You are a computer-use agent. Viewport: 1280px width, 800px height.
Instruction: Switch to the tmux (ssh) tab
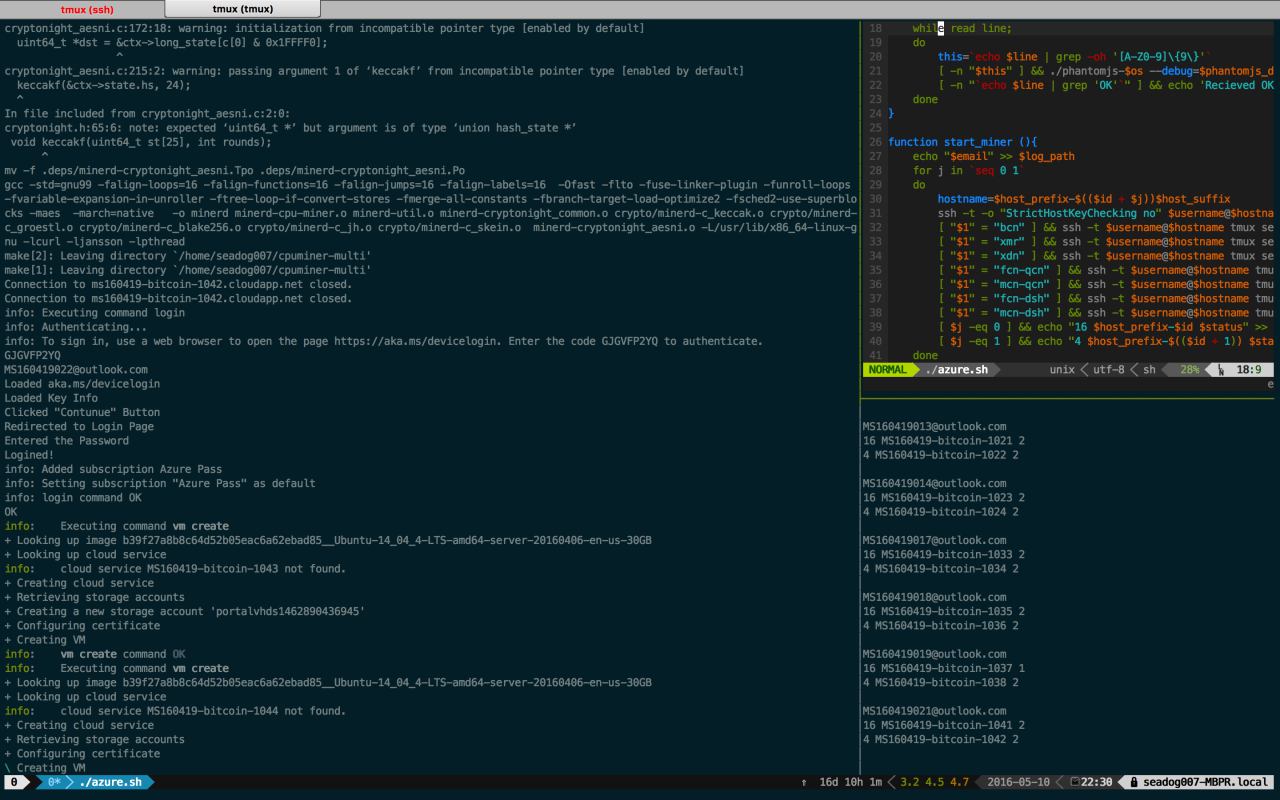tap(86, 9)
